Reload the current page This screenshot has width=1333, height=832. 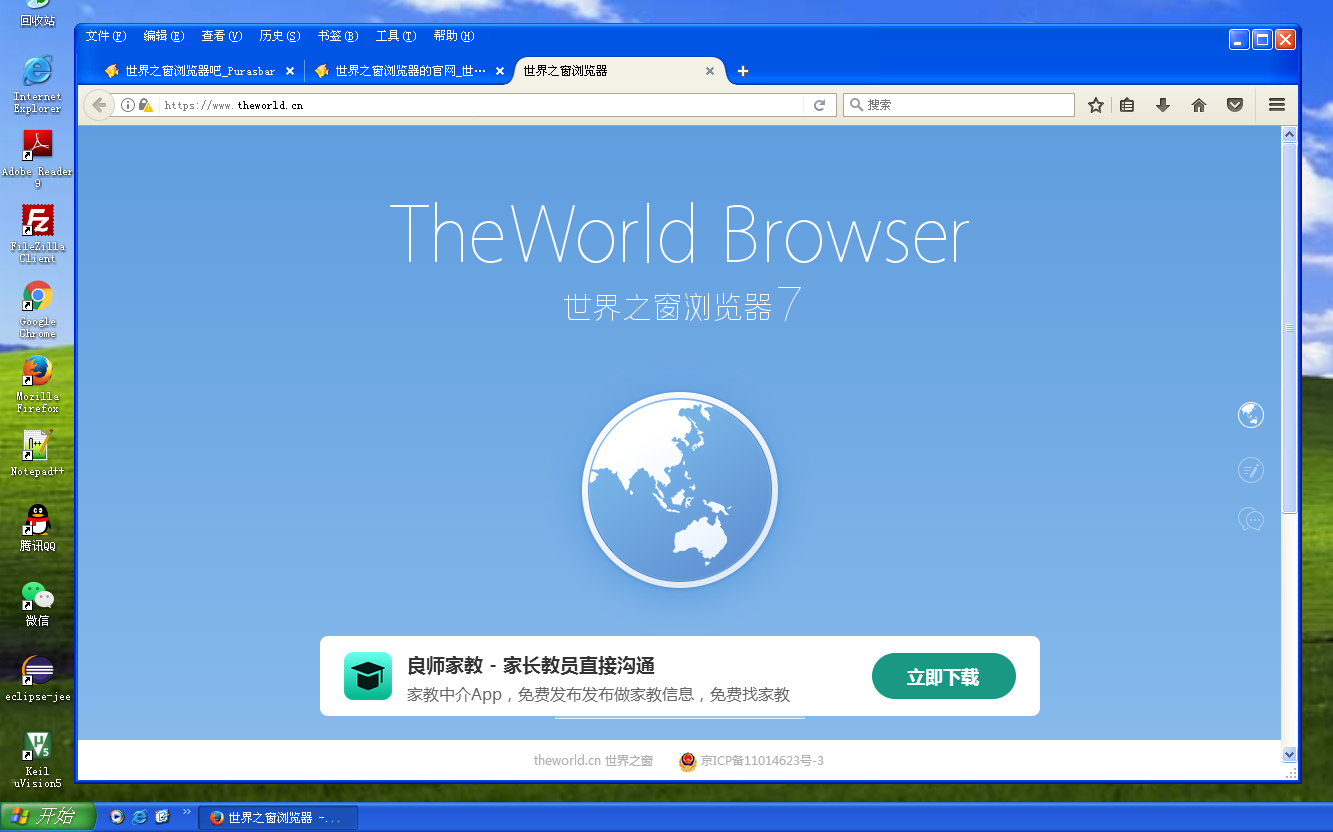click(819, 105)
